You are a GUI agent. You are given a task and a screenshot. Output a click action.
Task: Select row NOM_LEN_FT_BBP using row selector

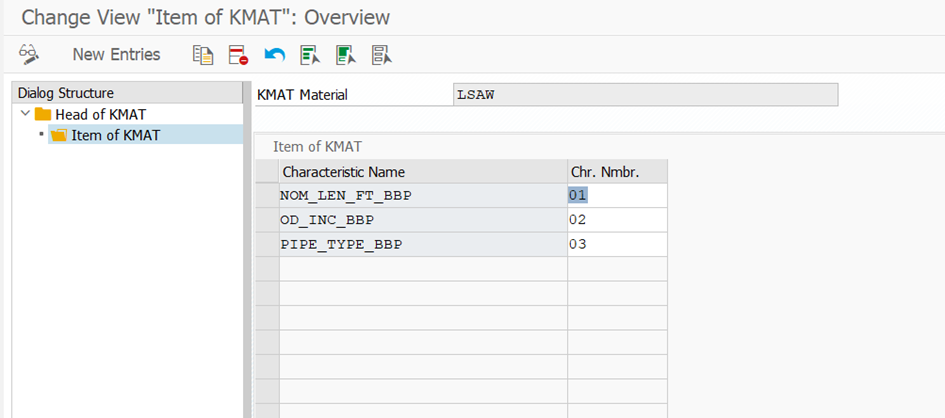coord(266,195)
